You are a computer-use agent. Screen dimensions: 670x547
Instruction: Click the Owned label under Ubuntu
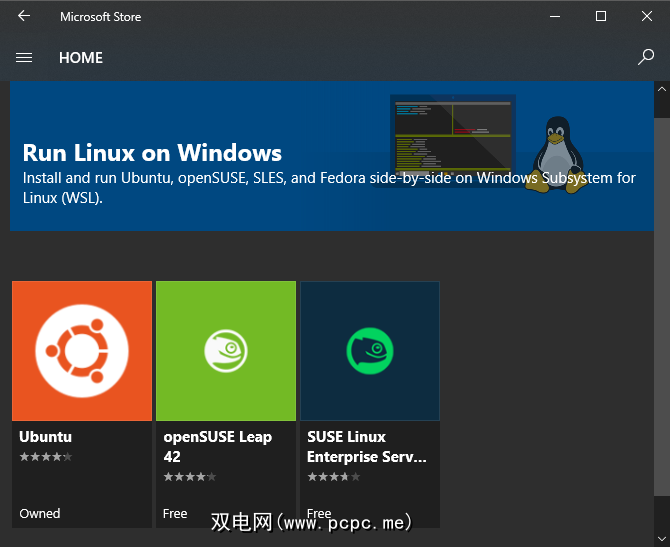point(40,513)
